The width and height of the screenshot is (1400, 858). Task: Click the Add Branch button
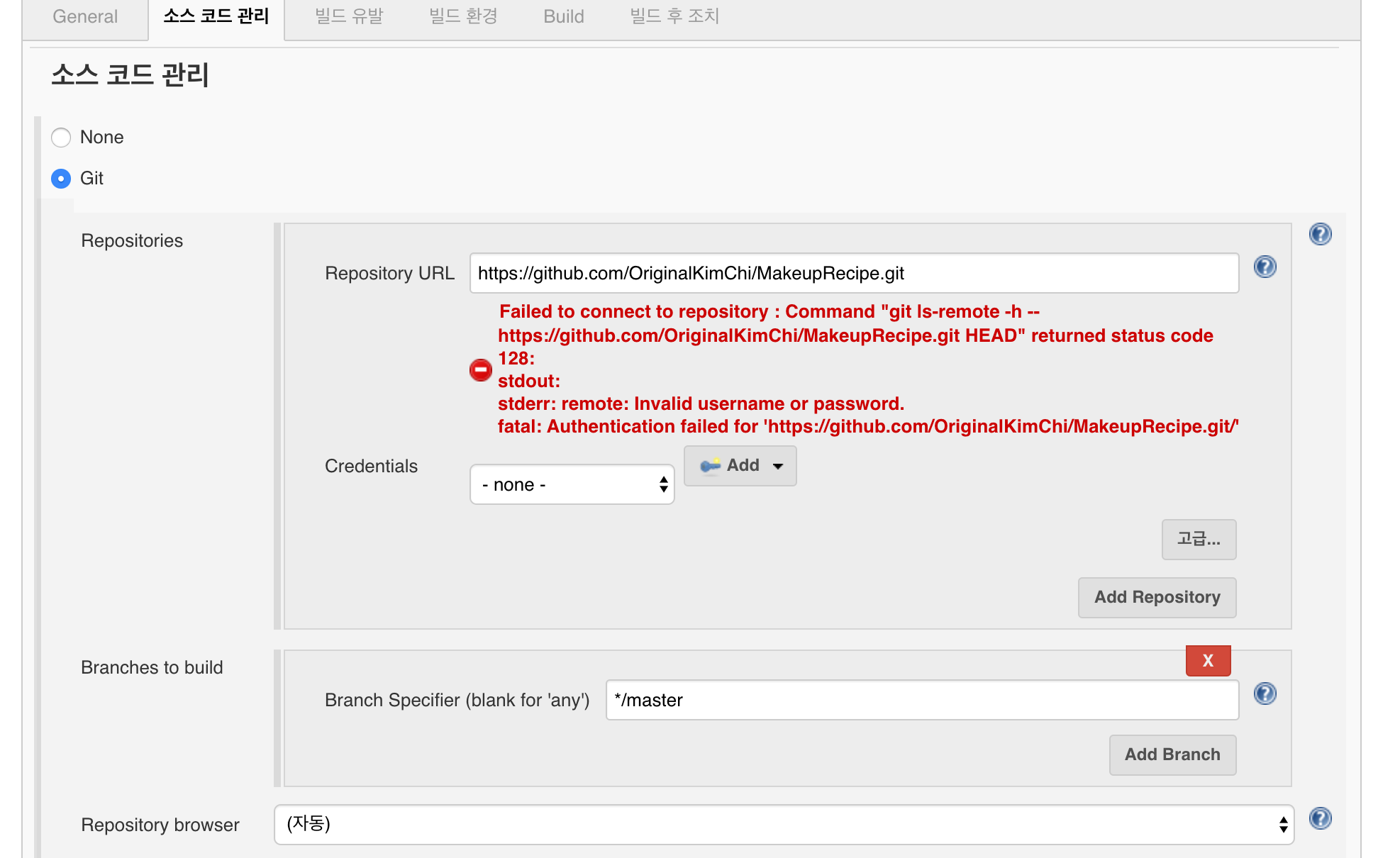[1172, 755]
